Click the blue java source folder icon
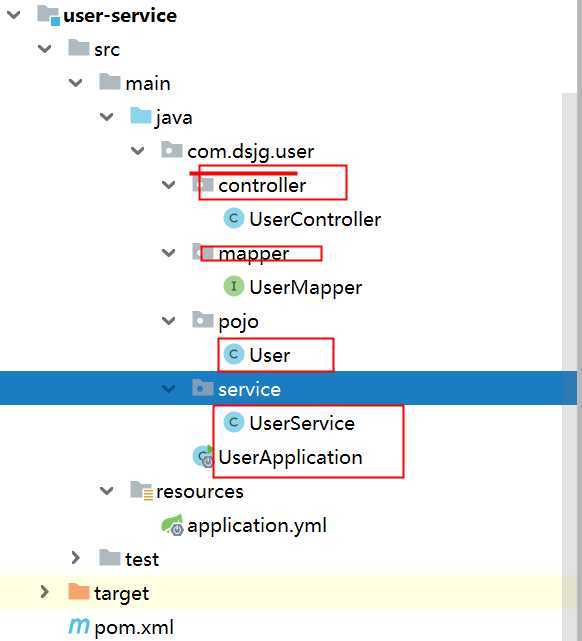 point(141,116)
